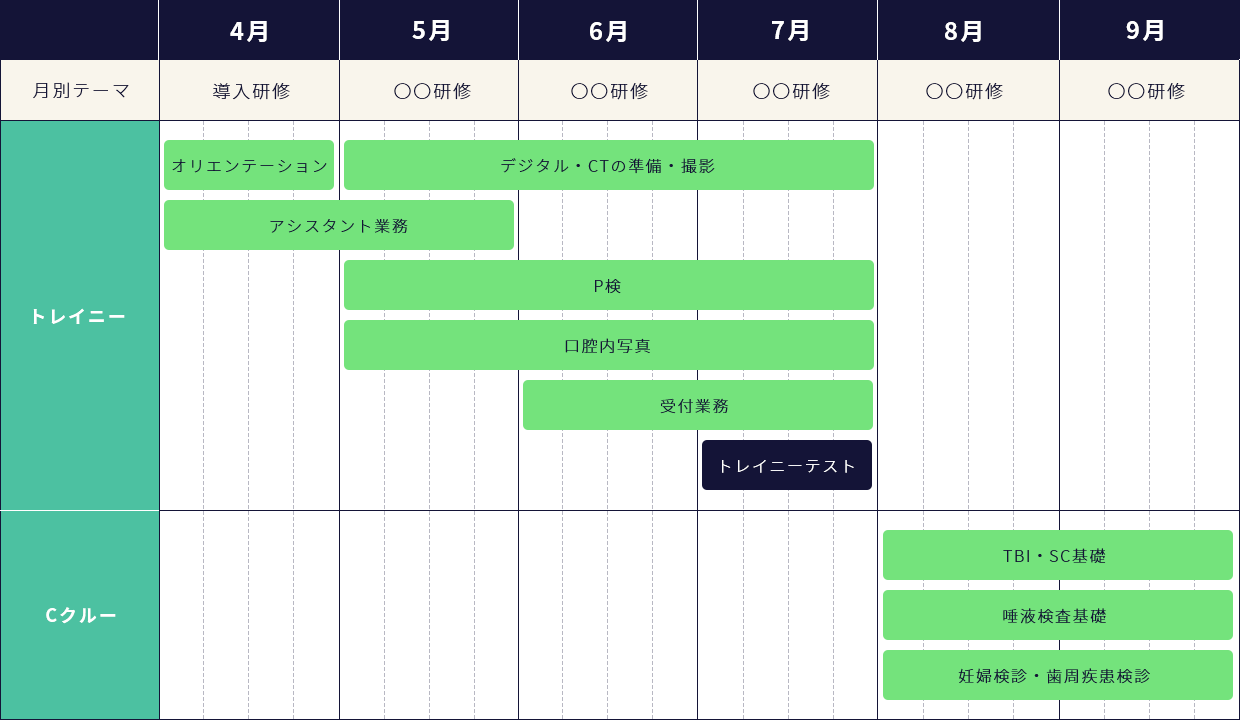Select the 受付業務 schedule bar

point(697,405)
